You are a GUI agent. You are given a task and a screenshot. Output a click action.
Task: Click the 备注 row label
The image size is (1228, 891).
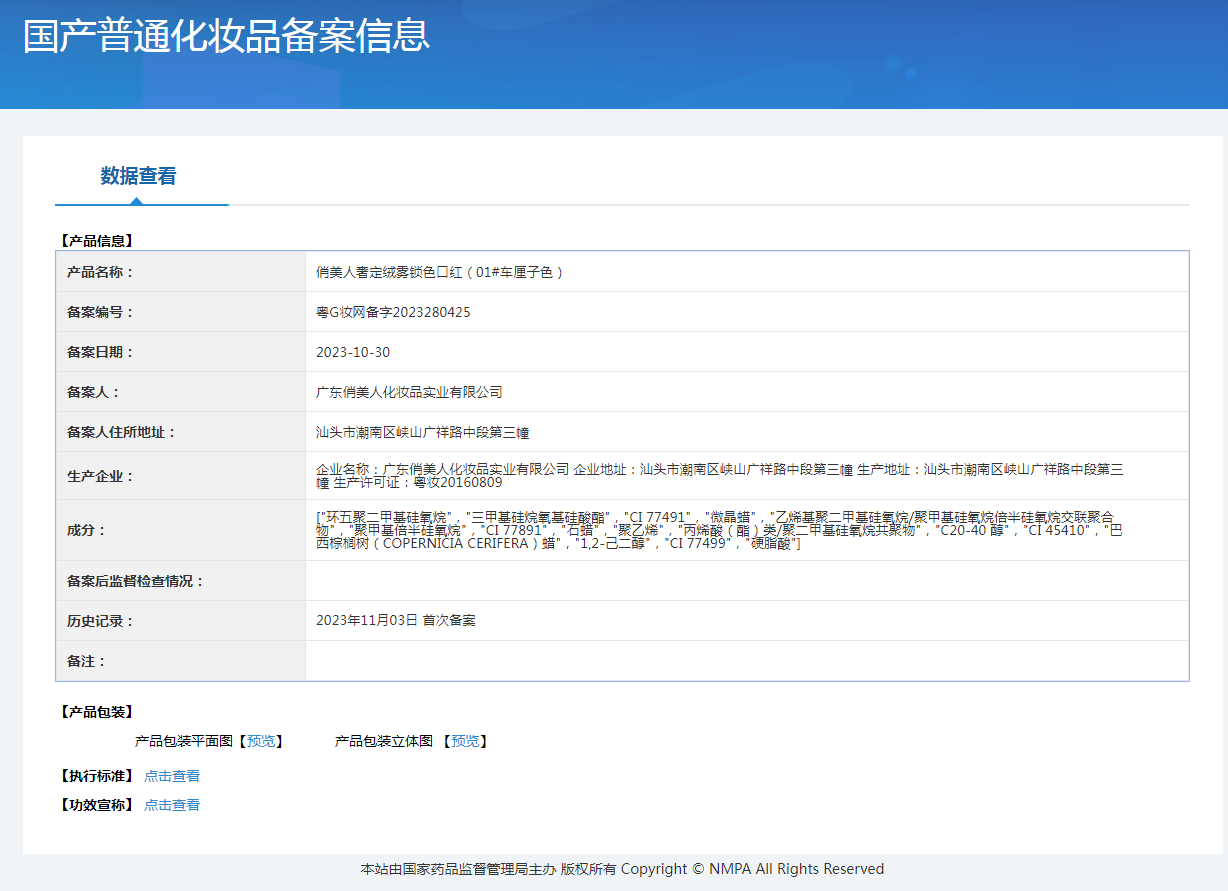coord(86,661)
